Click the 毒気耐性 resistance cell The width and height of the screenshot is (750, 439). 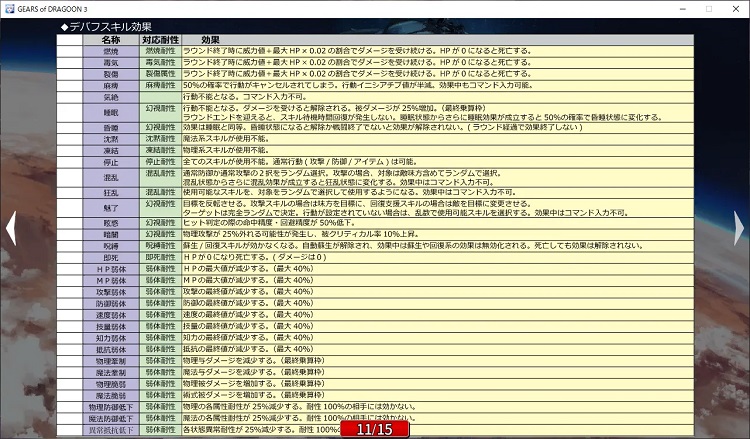click(x=160, y=63)
